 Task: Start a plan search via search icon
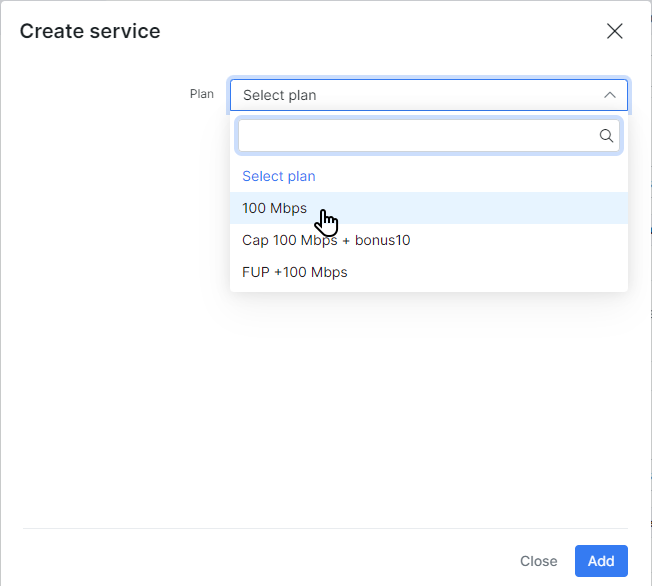coord(606,136)
